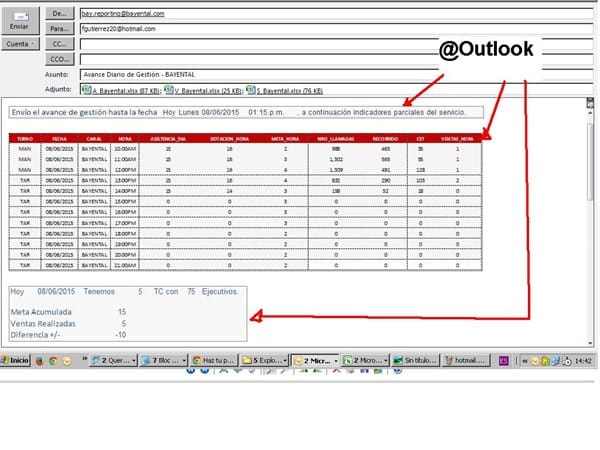Switch to 'Sin título...' taskbar window
Viewport: 600px width, 450px height.
(x=416, y=360)
